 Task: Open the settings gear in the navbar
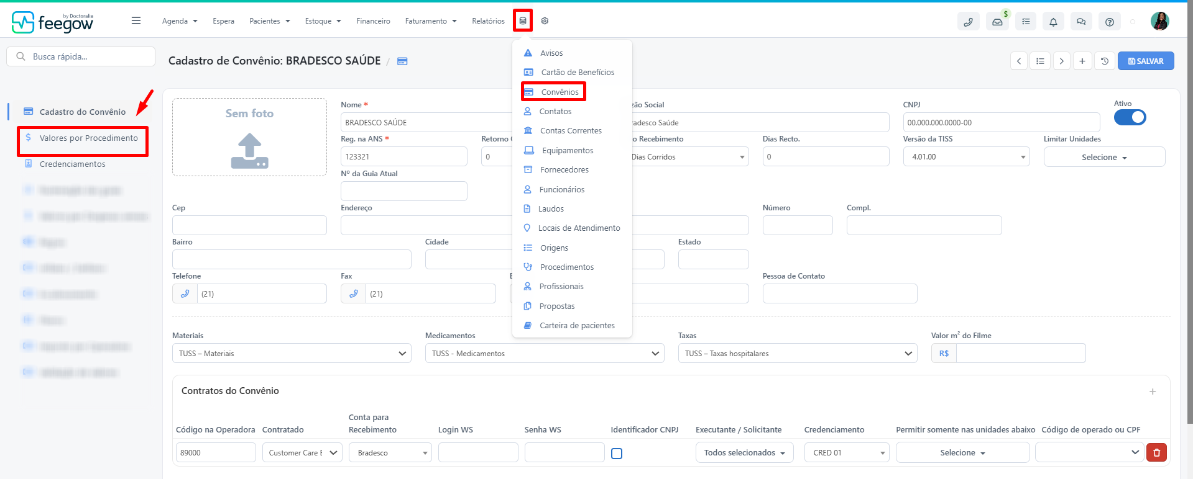(x=545, y=21)
